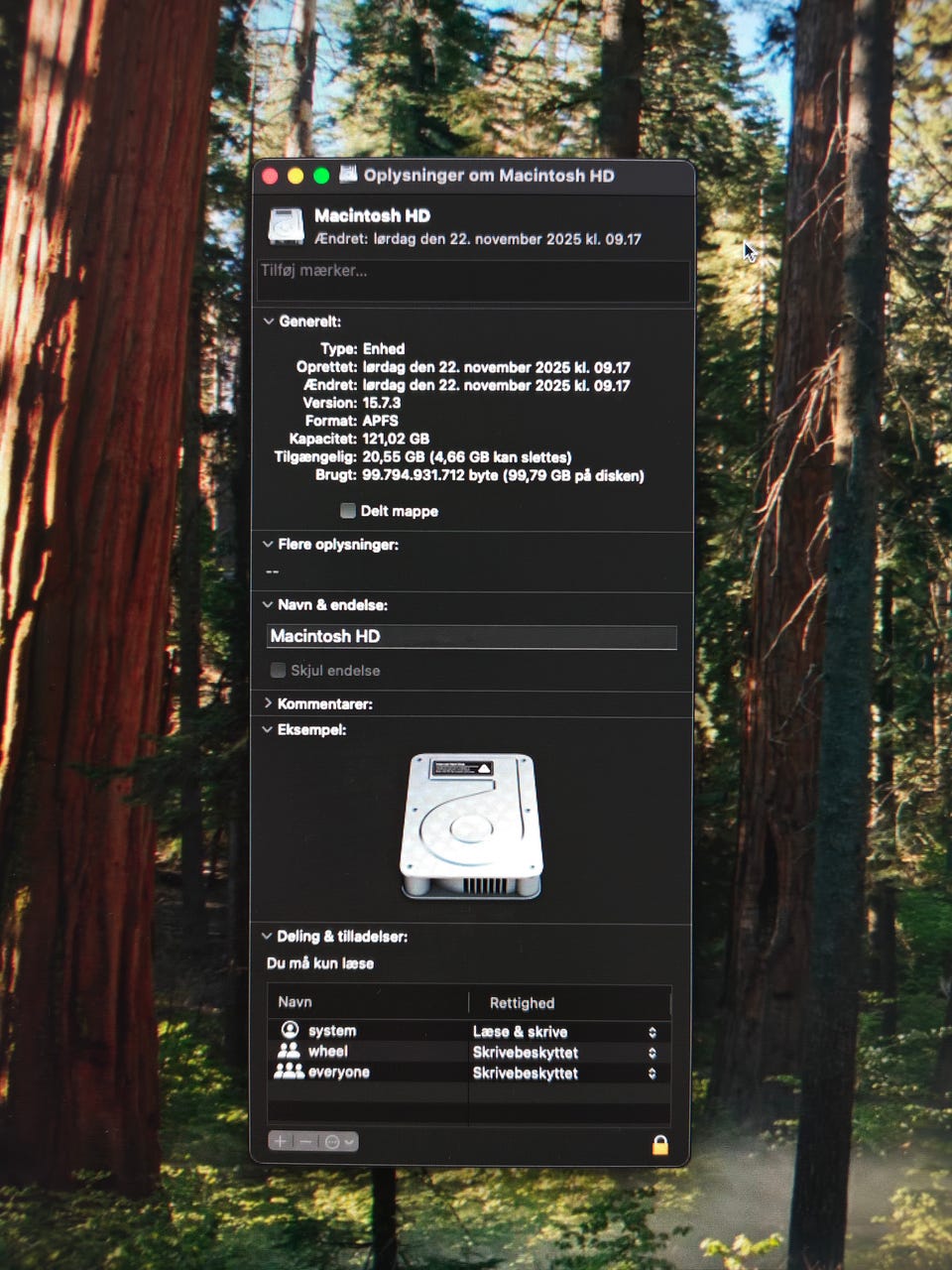Click the minus button to remove user
Image resolution: width=952 pixels, height=1270 pixels.
[305, 1142]
